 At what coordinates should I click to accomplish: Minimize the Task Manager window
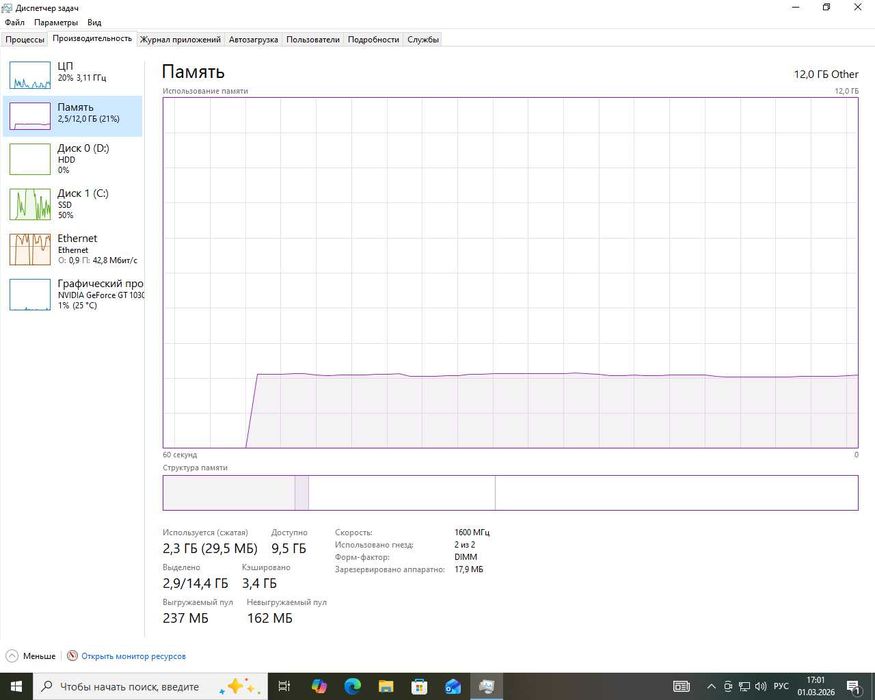pyautogui.click(x=796, y=8)
